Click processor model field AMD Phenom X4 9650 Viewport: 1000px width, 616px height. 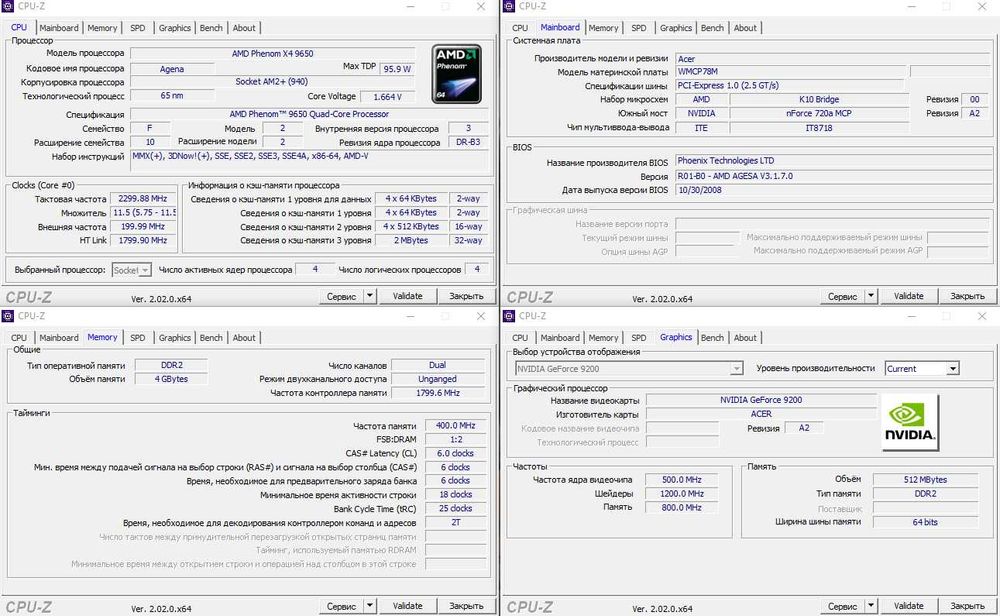273,54
